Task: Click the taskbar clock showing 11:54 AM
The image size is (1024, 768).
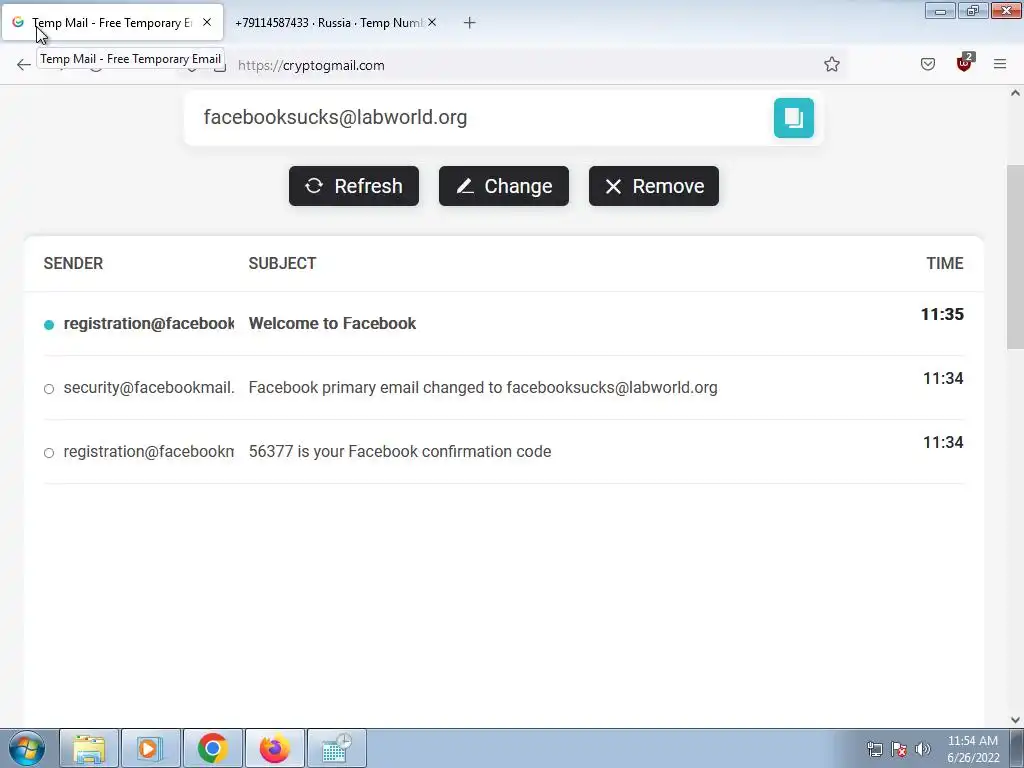Action: point(972,749)
